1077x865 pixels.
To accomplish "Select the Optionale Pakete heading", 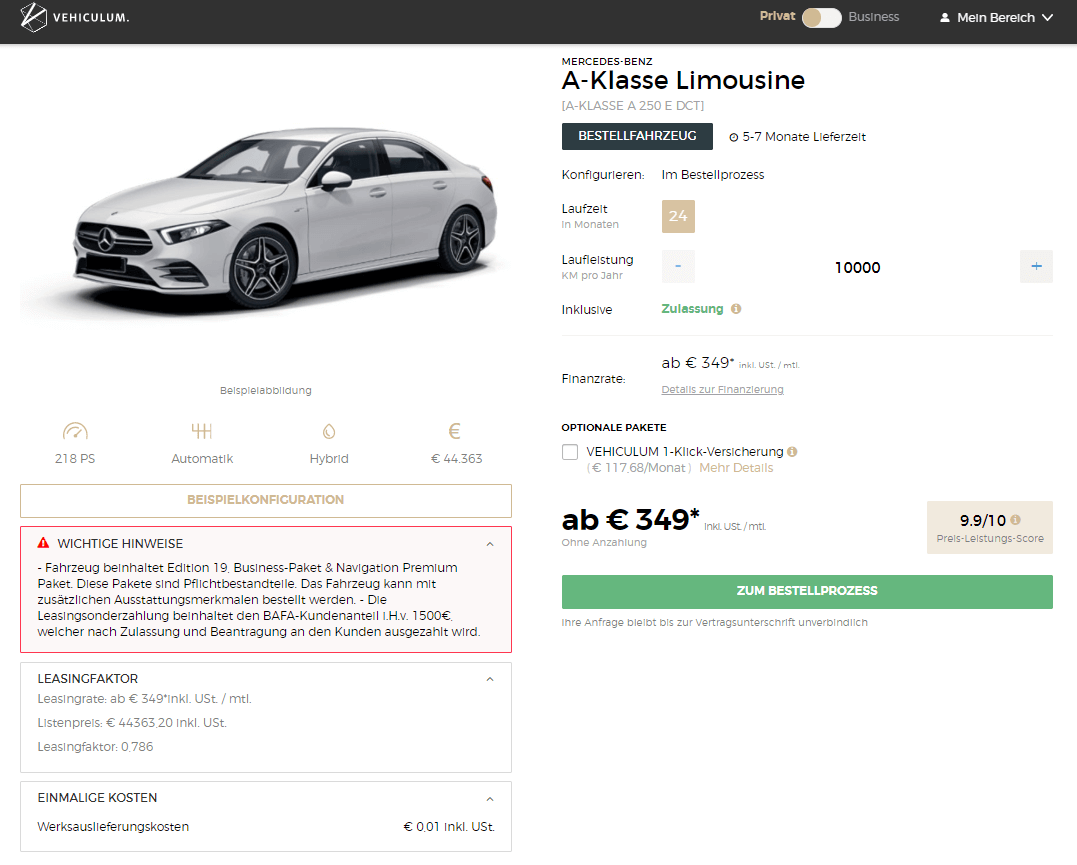I will click(614, 427).
